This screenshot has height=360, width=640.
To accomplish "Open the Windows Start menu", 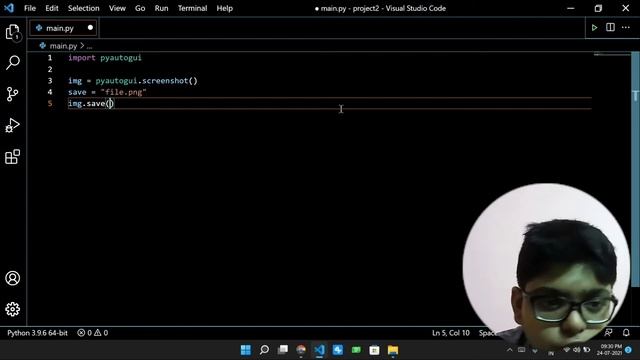I will pos(246,350).
